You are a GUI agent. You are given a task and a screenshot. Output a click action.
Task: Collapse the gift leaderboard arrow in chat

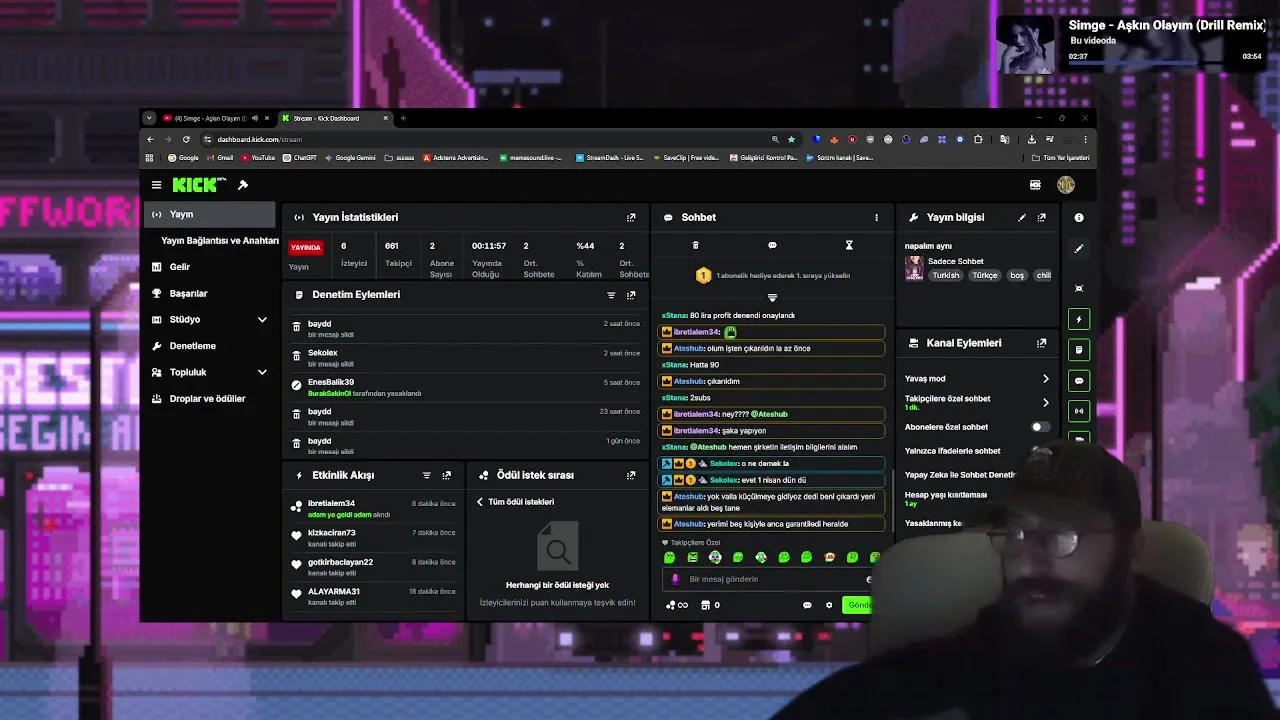[772, 297]
